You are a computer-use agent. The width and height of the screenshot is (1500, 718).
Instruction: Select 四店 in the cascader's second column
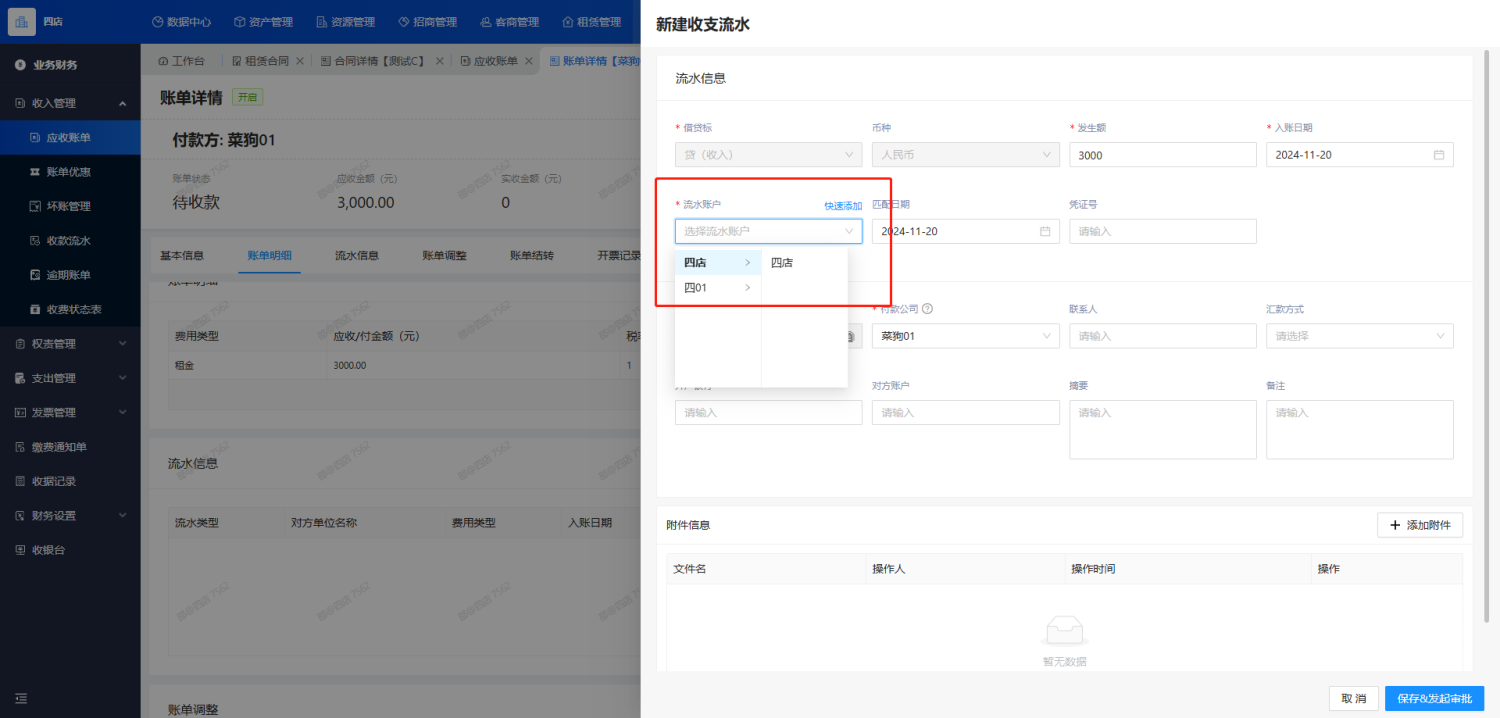804,263
